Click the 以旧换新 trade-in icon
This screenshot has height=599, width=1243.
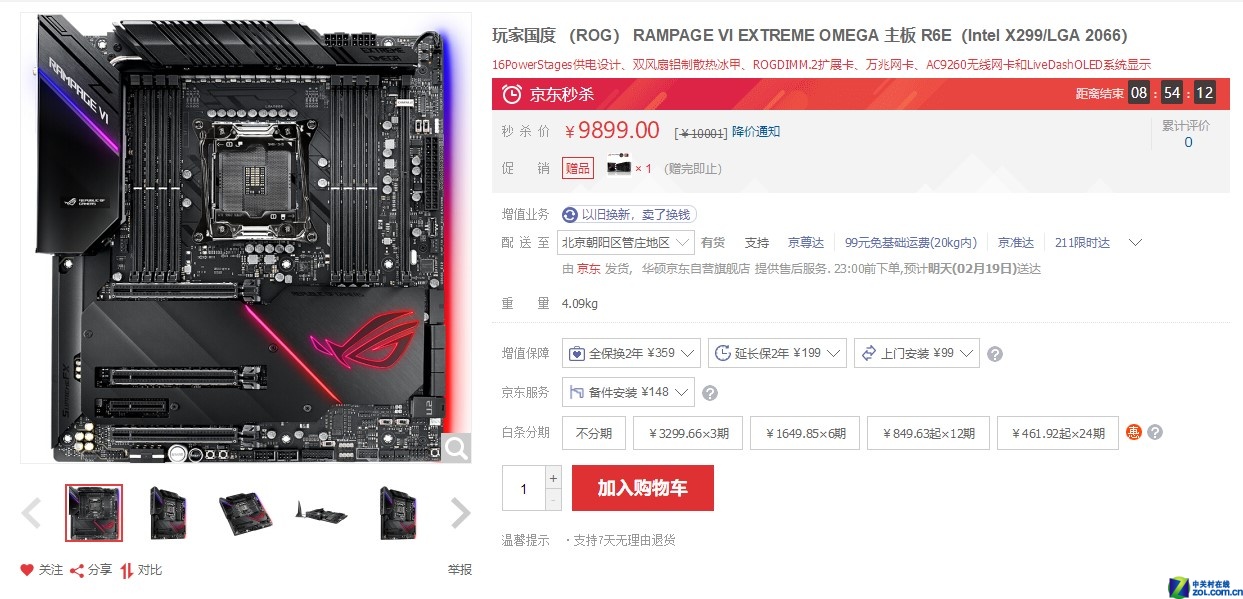point(570,214)
